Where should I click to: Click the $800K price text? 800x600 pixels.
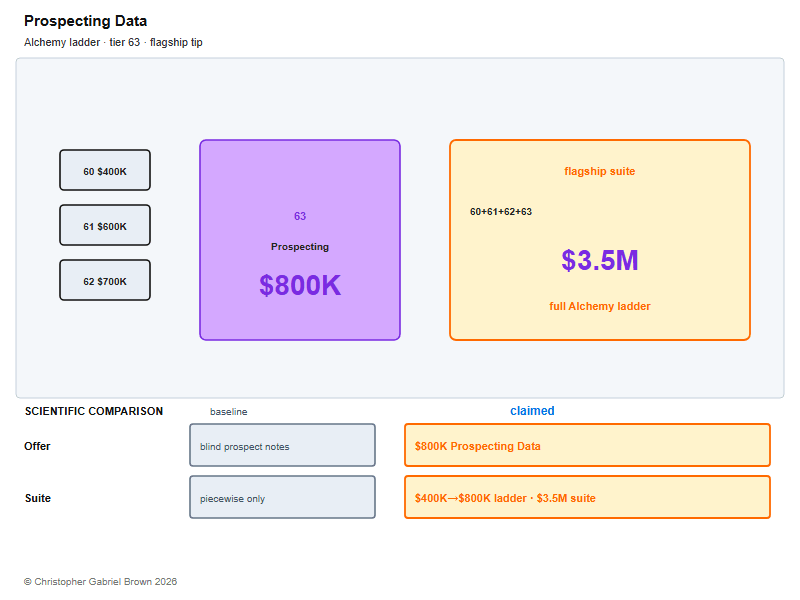coord(300,285)
